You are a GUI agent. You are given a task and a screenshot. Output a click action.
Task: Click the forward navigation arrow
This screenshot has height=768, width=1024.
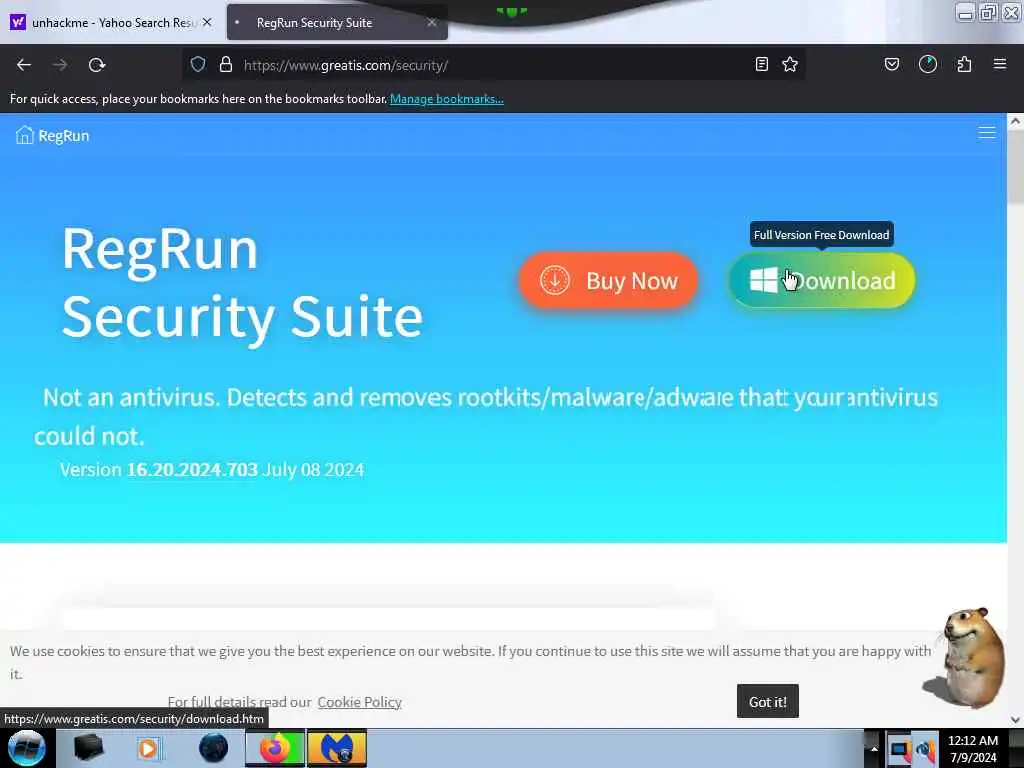tap(60, 65)
